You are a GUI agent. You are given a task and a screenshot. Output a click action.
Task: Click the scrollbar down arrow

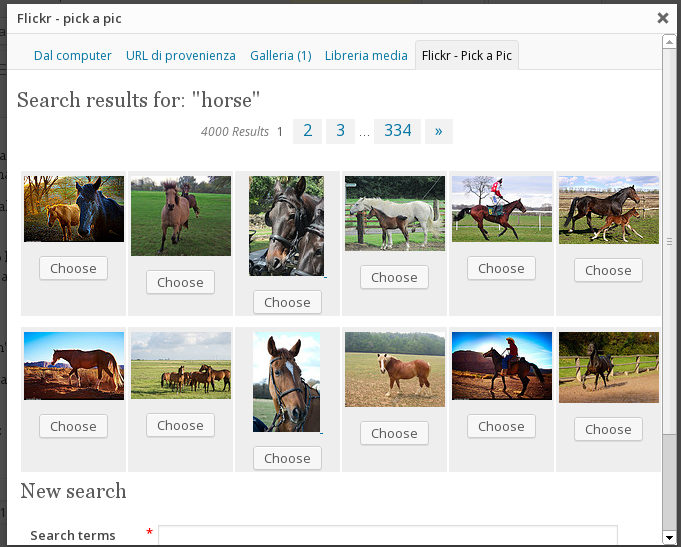click(x=669, y=537)
